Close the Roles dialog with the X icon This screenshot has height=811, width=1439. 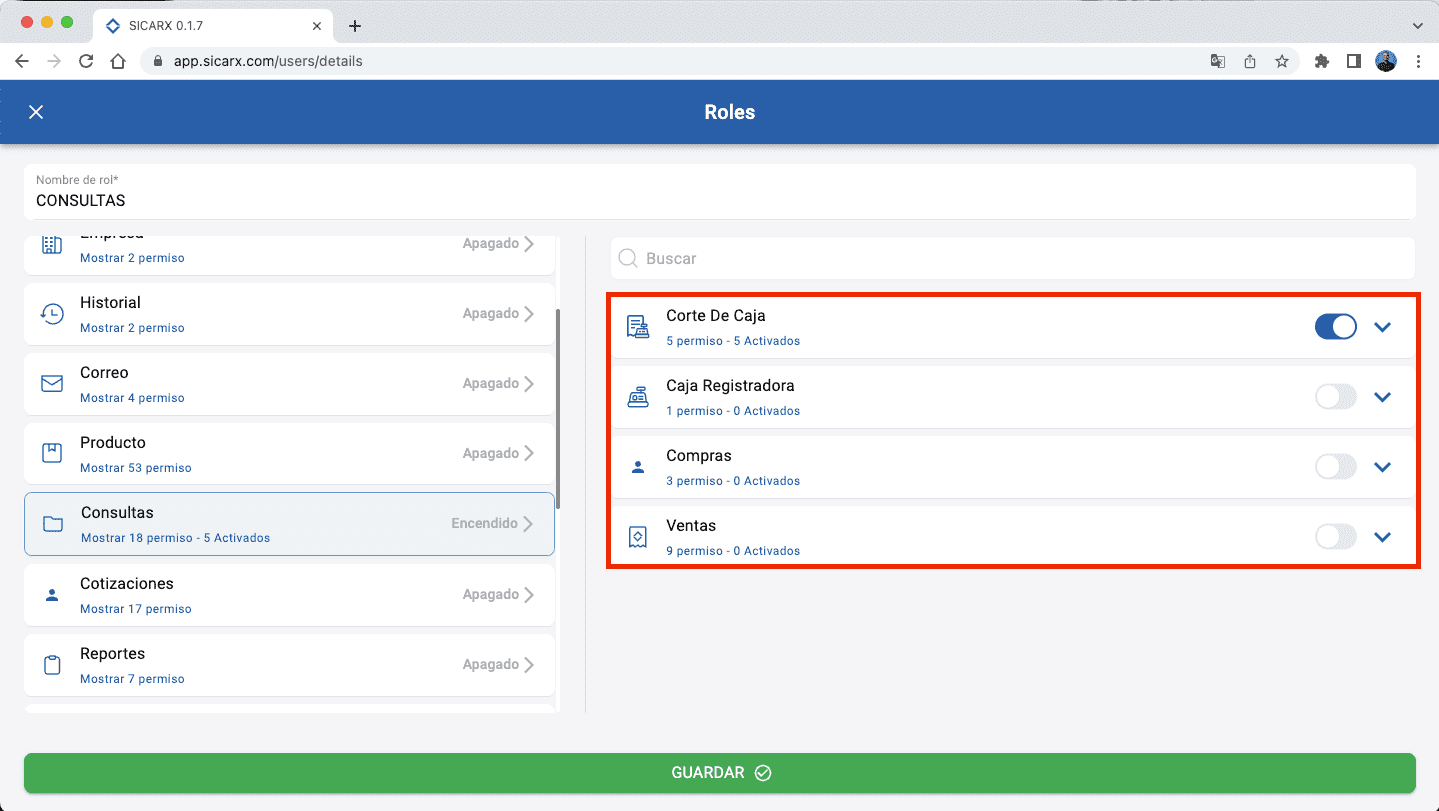tap(36, 112)
